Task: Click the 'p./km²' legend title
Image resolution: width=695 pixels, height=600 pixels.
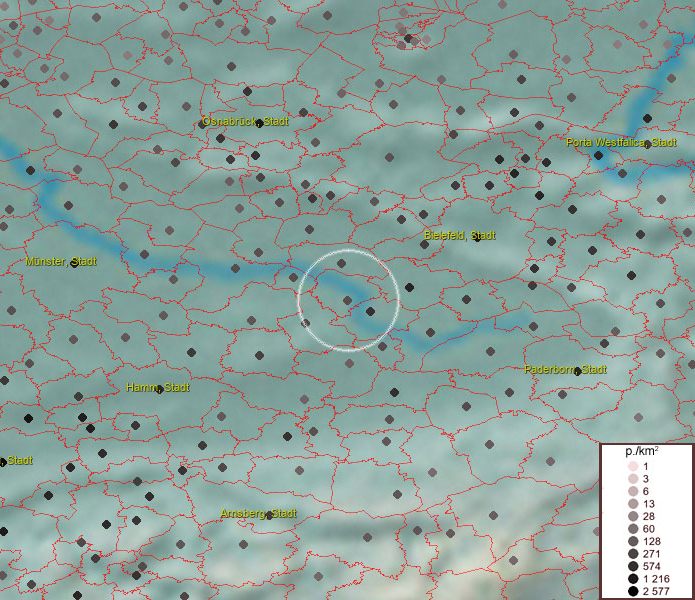Action: (x=642, y=452)
